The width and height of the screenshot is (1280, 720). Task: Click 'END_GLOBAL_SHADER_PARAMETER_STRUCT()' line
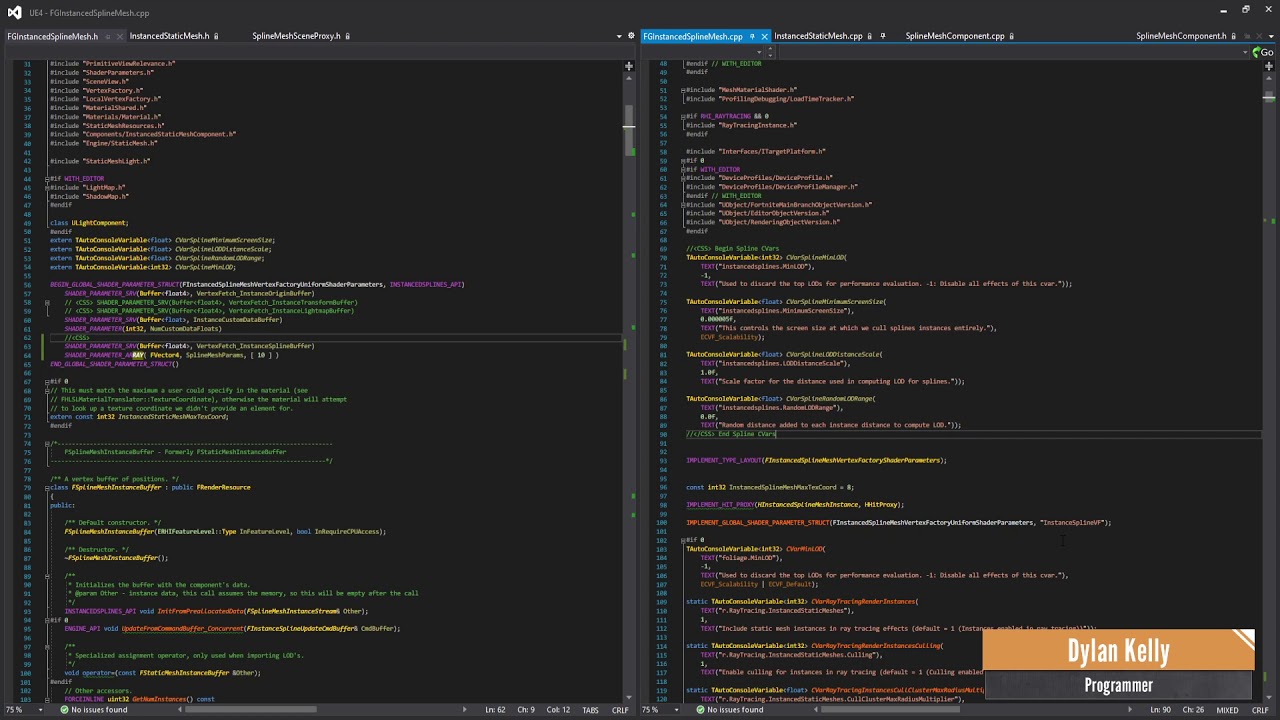114,364
